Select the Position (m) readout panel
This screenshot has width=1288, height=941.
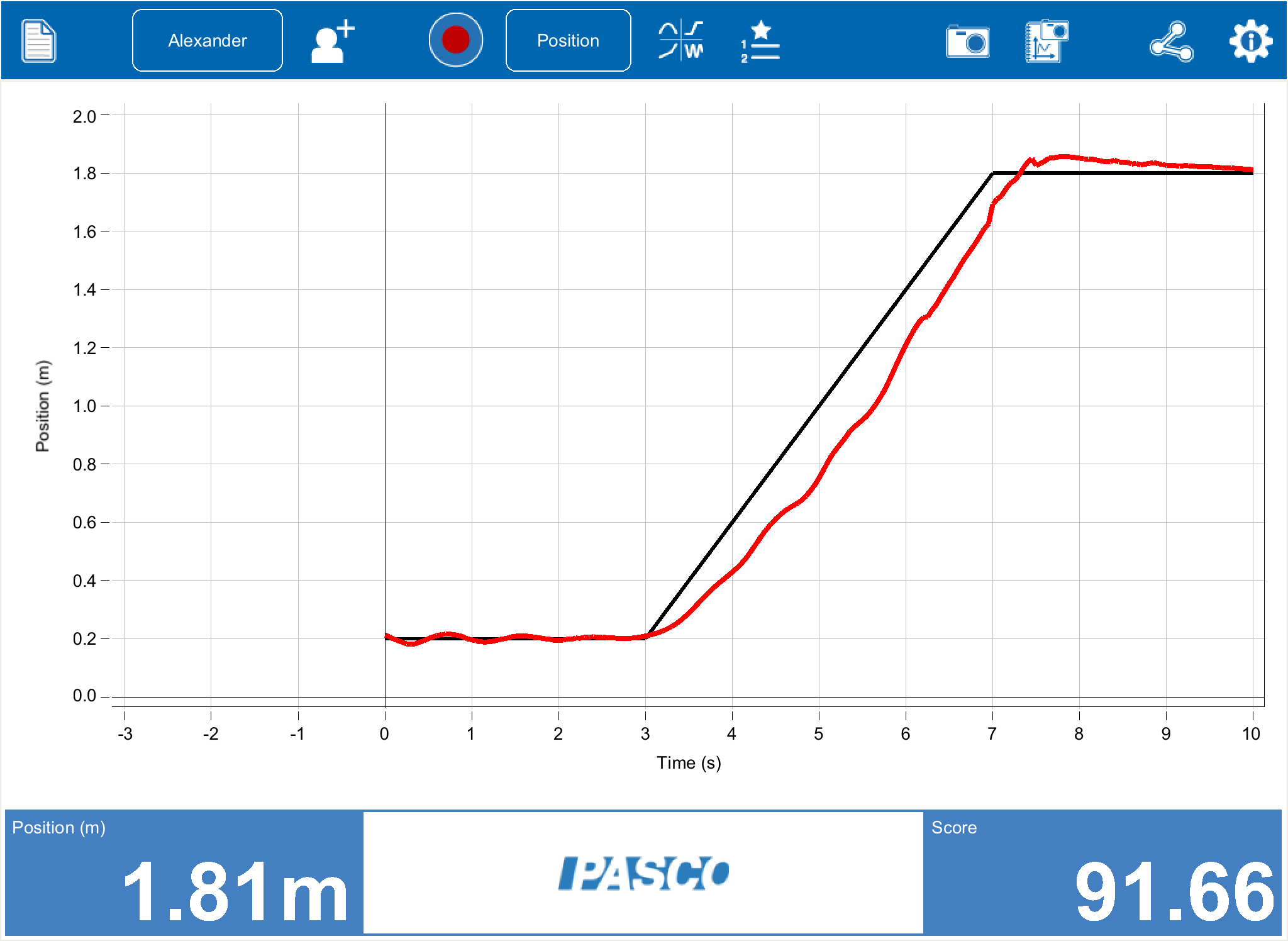pyautogui.click(x=184, y=872)
